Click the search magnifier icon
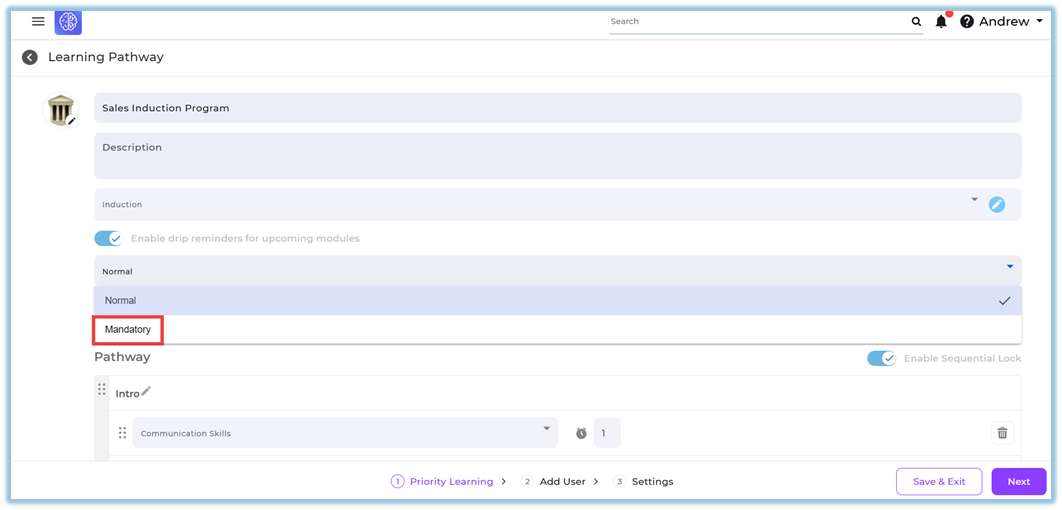Image resolution: width=1062 pixels, height=510 pixels. [x=916, y=21]
